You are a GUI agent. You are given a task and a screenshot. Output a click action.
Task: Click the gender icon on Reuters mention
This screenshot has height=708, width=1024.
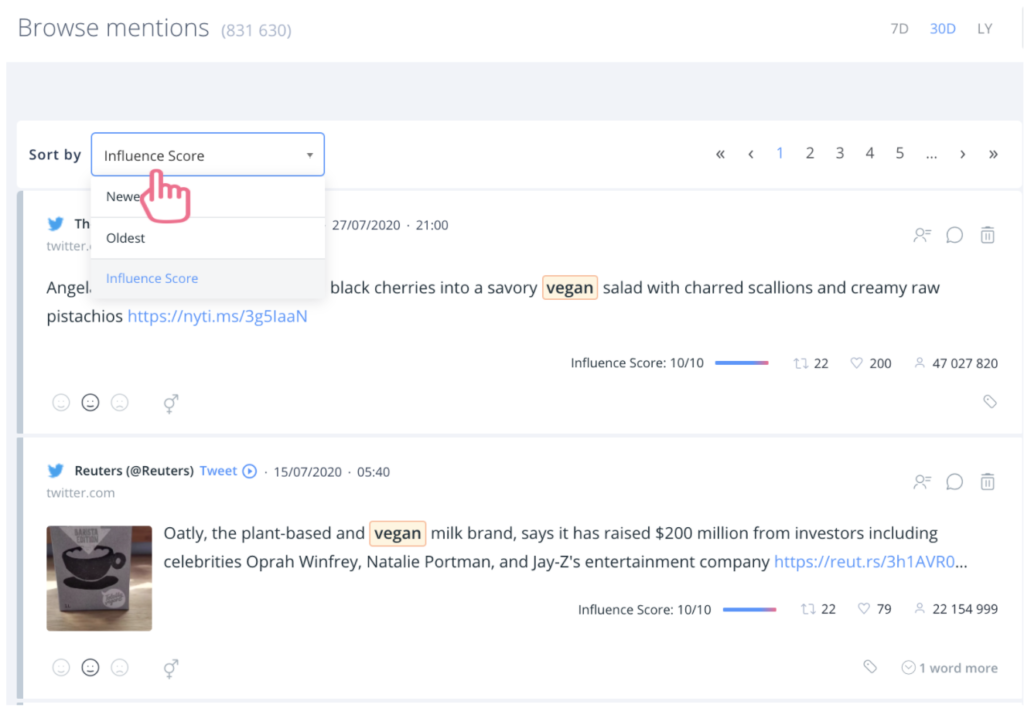(x=171, y=667)
